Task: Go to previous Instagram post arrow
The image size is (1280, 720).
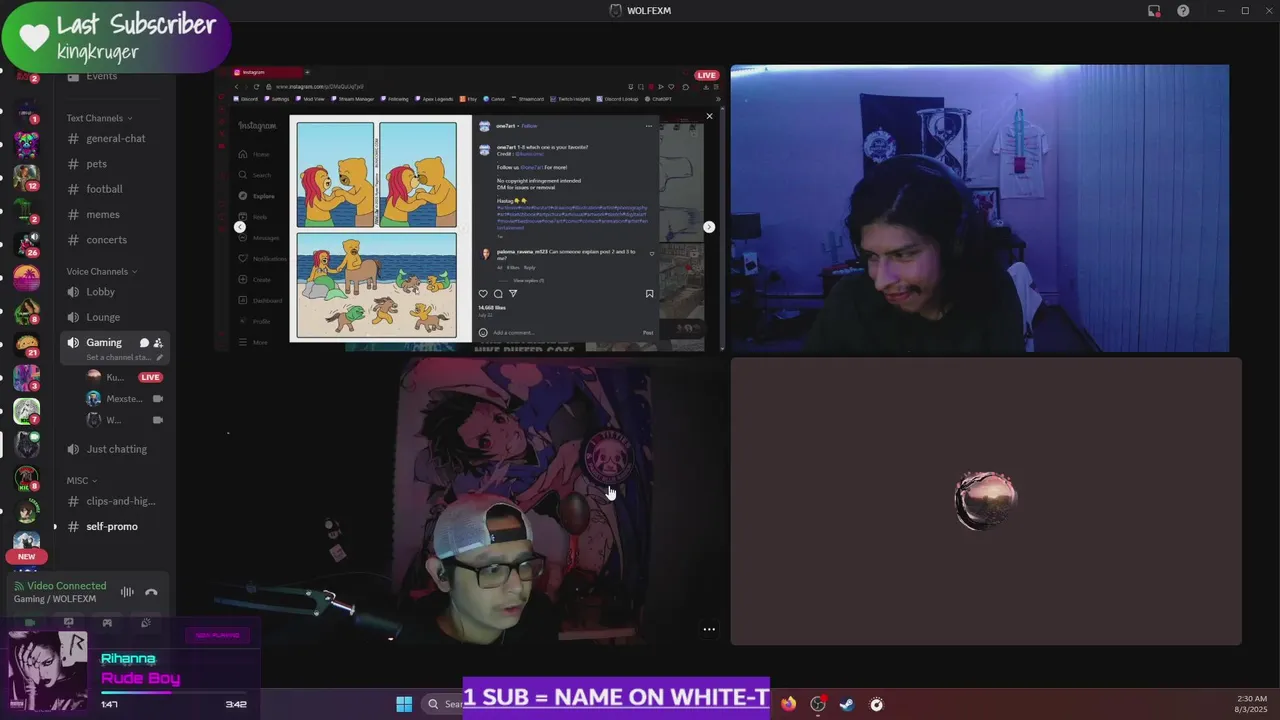Action: pos(240,227)
